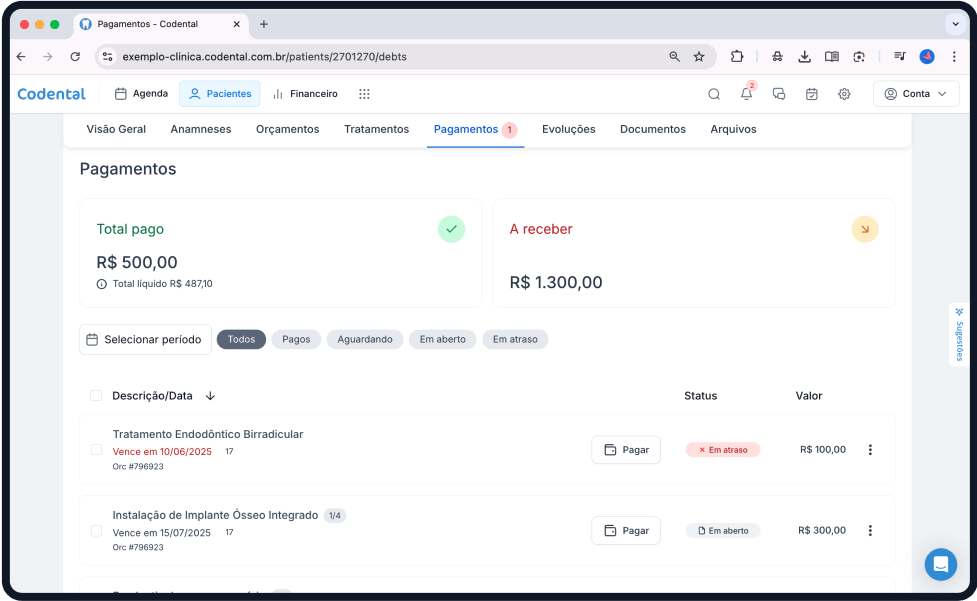Open the support chat bubble widget
Image resolution: width=977 pixels, height=601 pixels.
click(940, 565)
